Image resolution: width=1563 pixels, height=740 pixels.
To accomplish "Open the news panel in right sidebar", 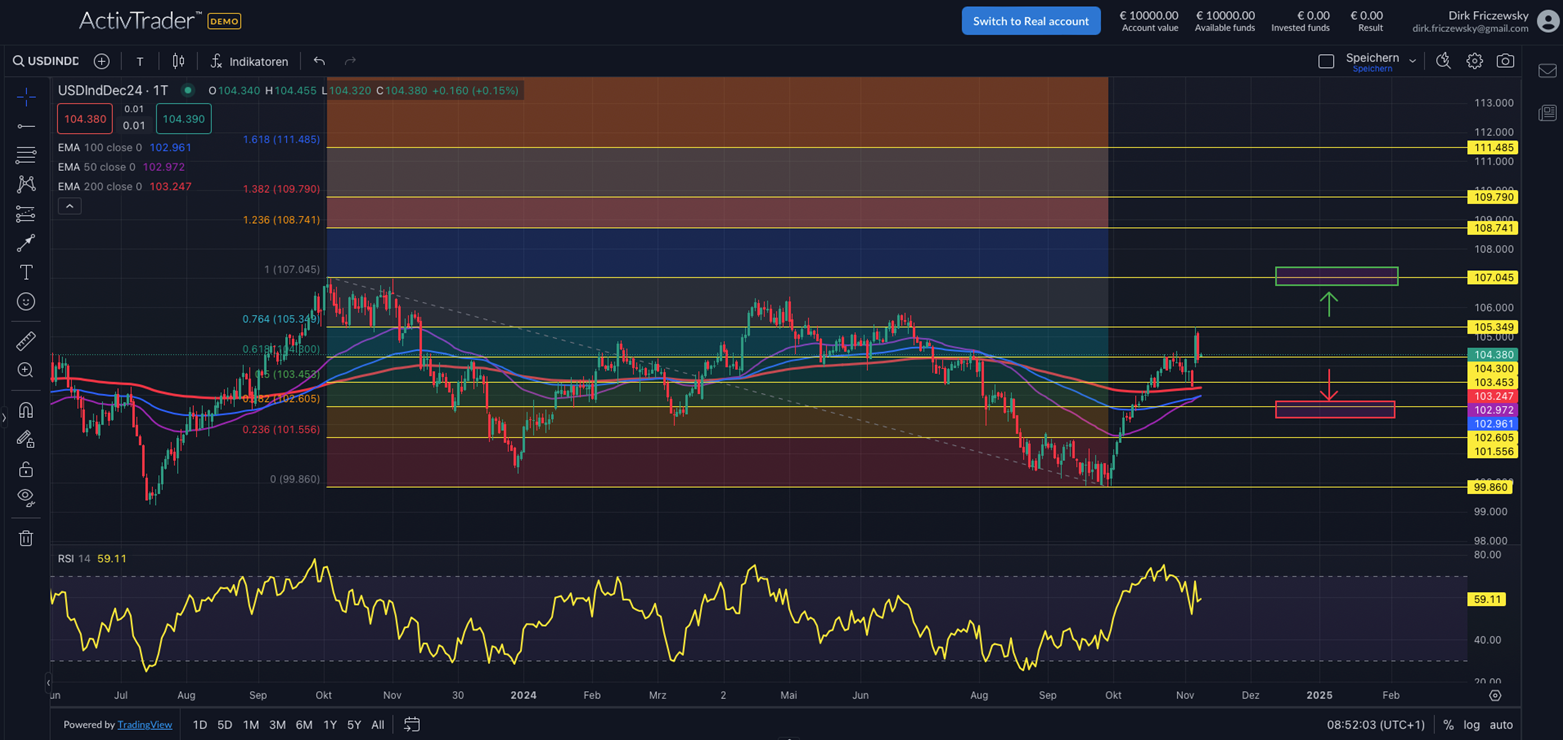I will (x=1546, y=112).
